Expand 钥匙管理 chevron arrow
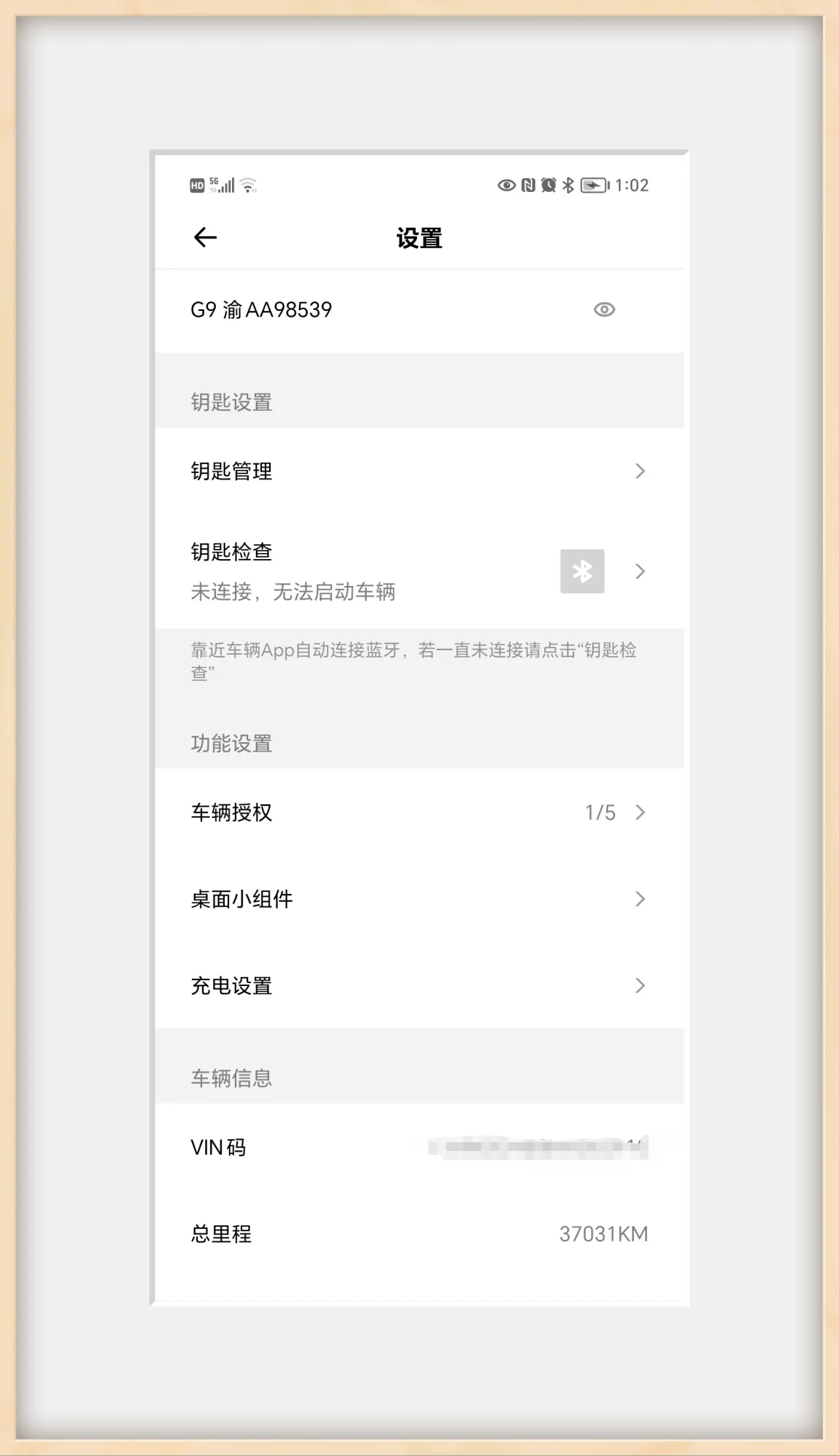 point(640,471)
